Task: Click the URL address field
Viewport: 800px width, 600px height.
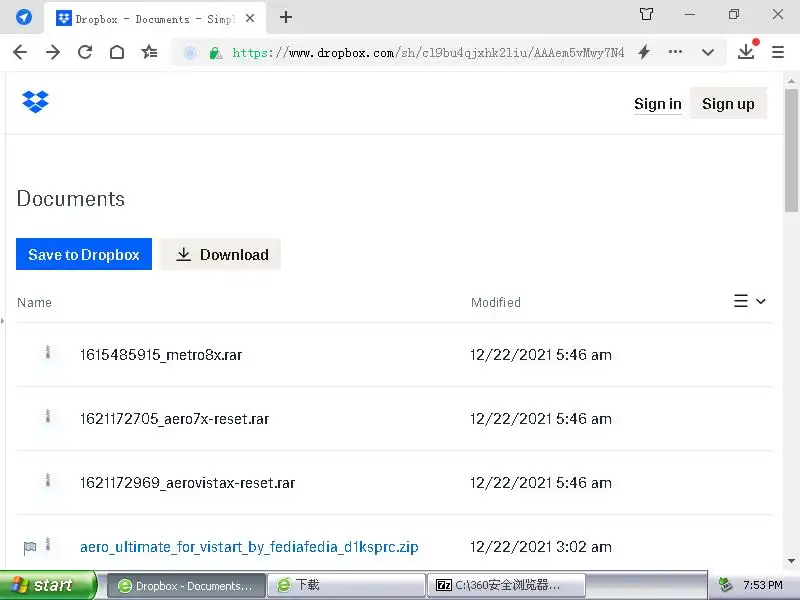Action: pos(428,53)
